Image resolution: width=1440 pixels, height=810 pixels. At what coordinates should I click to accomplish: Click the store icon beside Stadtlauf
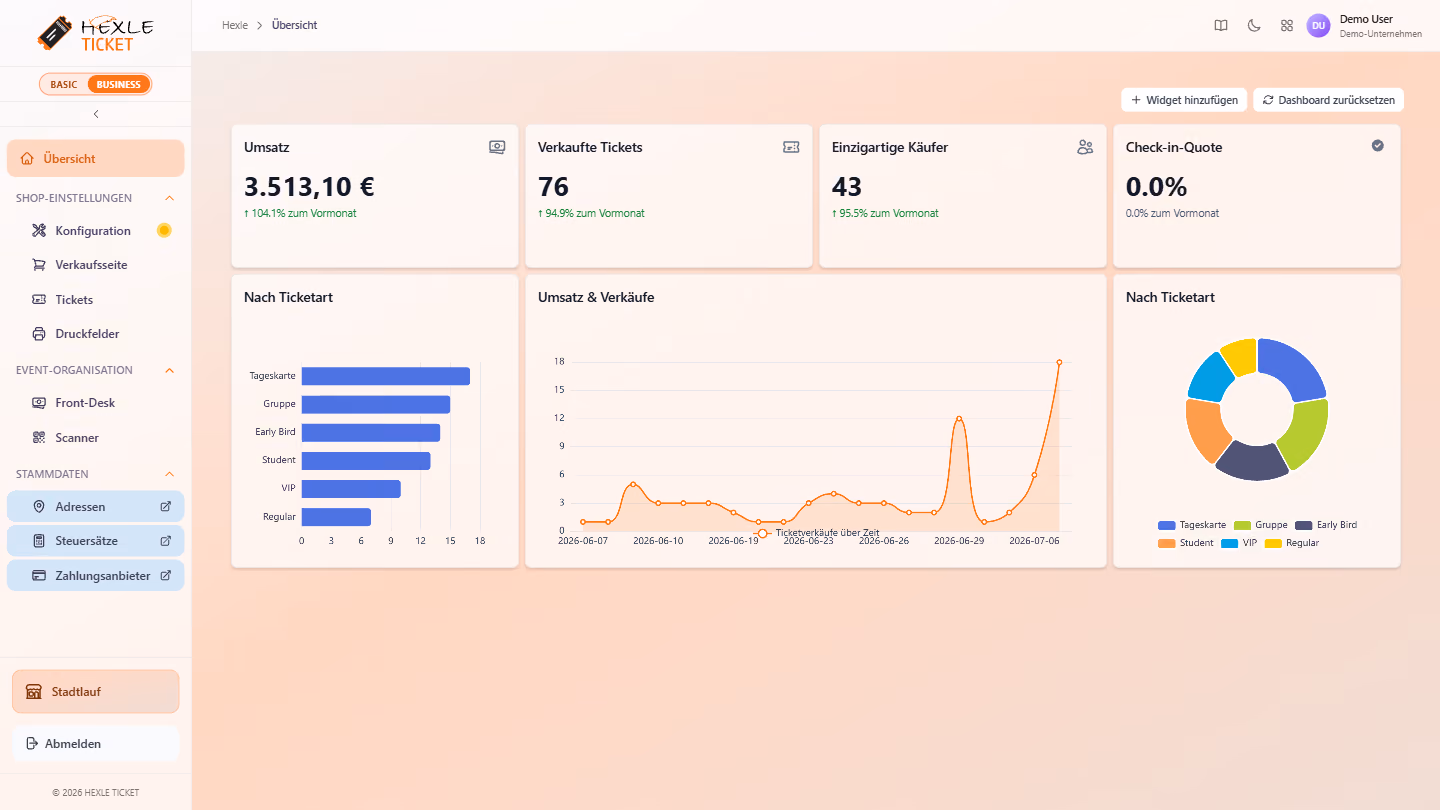(34, 691)
